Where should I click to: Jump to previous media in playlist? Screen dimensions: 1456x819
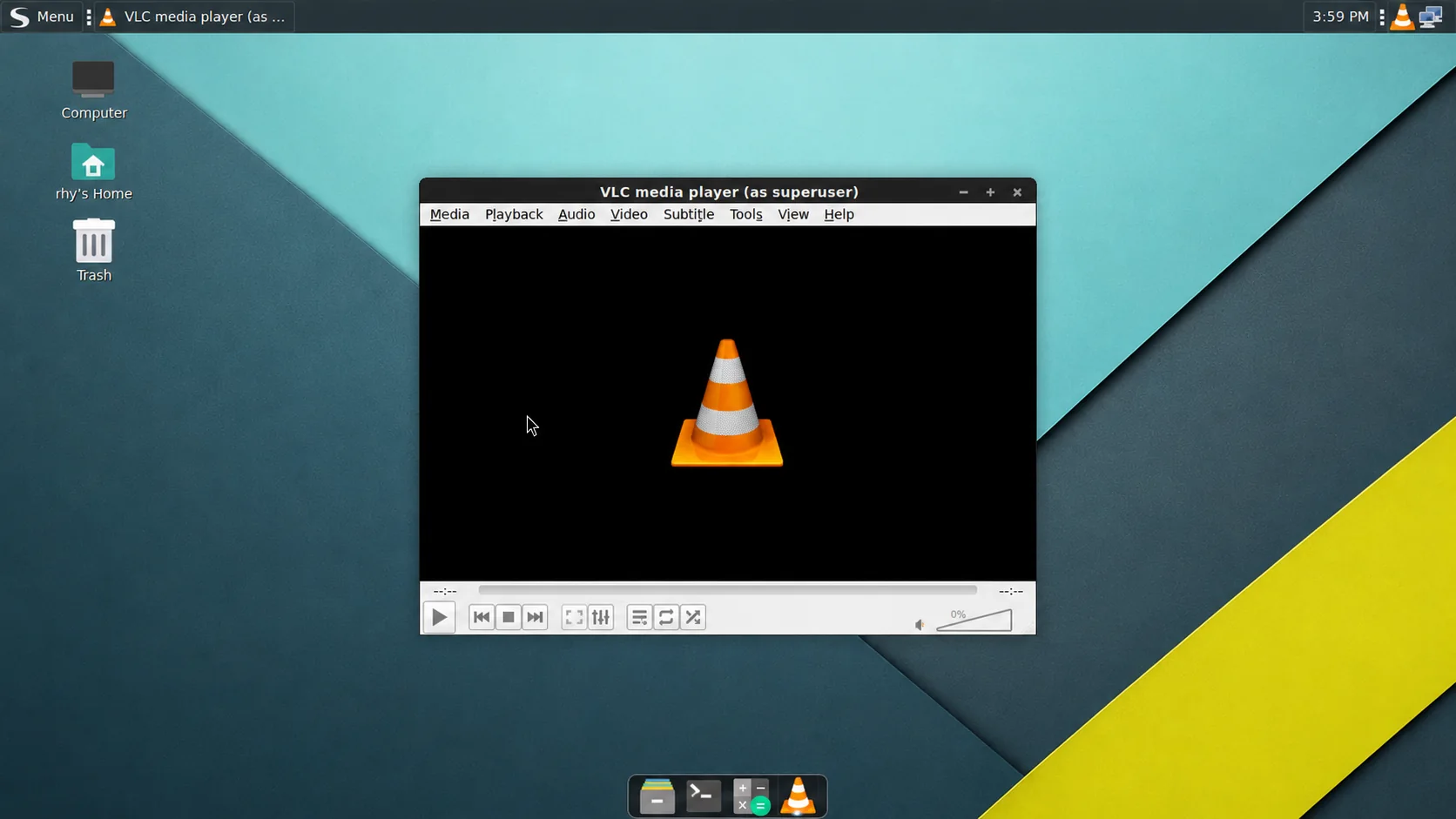(482, 617)
